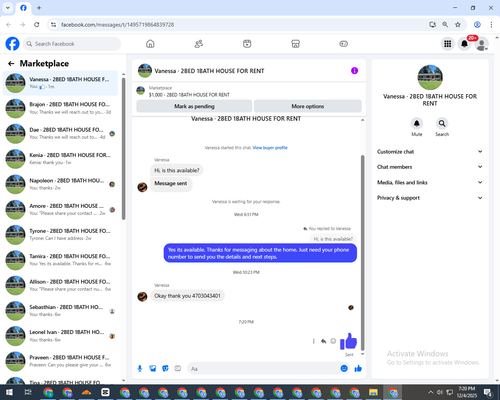Open the Praveen conversation in the list
The image size is (500, 400).
pyautogui.click(x=60, y=361)
